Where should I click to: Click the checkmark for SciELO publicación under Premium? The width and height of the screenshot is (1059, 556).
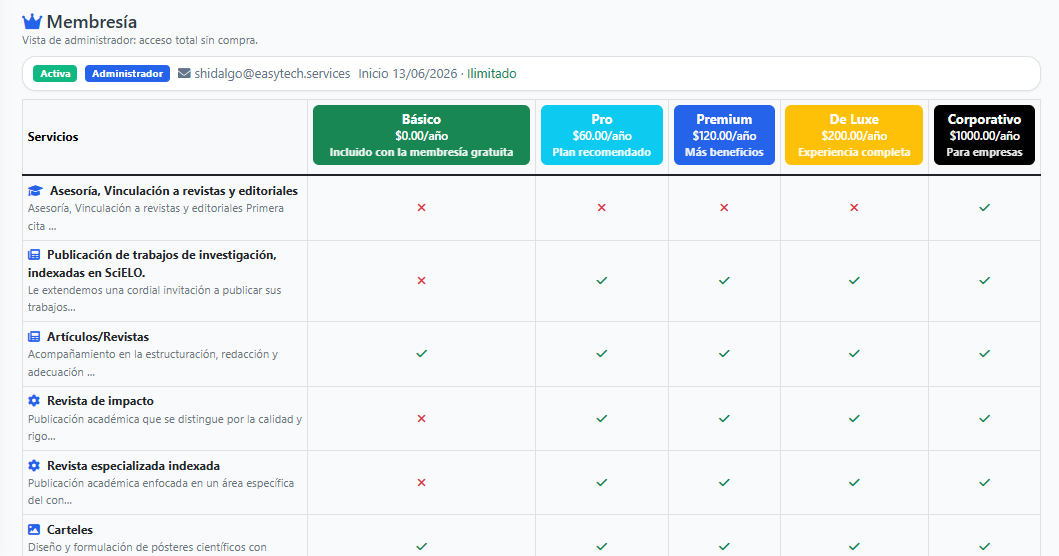(x=724, y=280)
